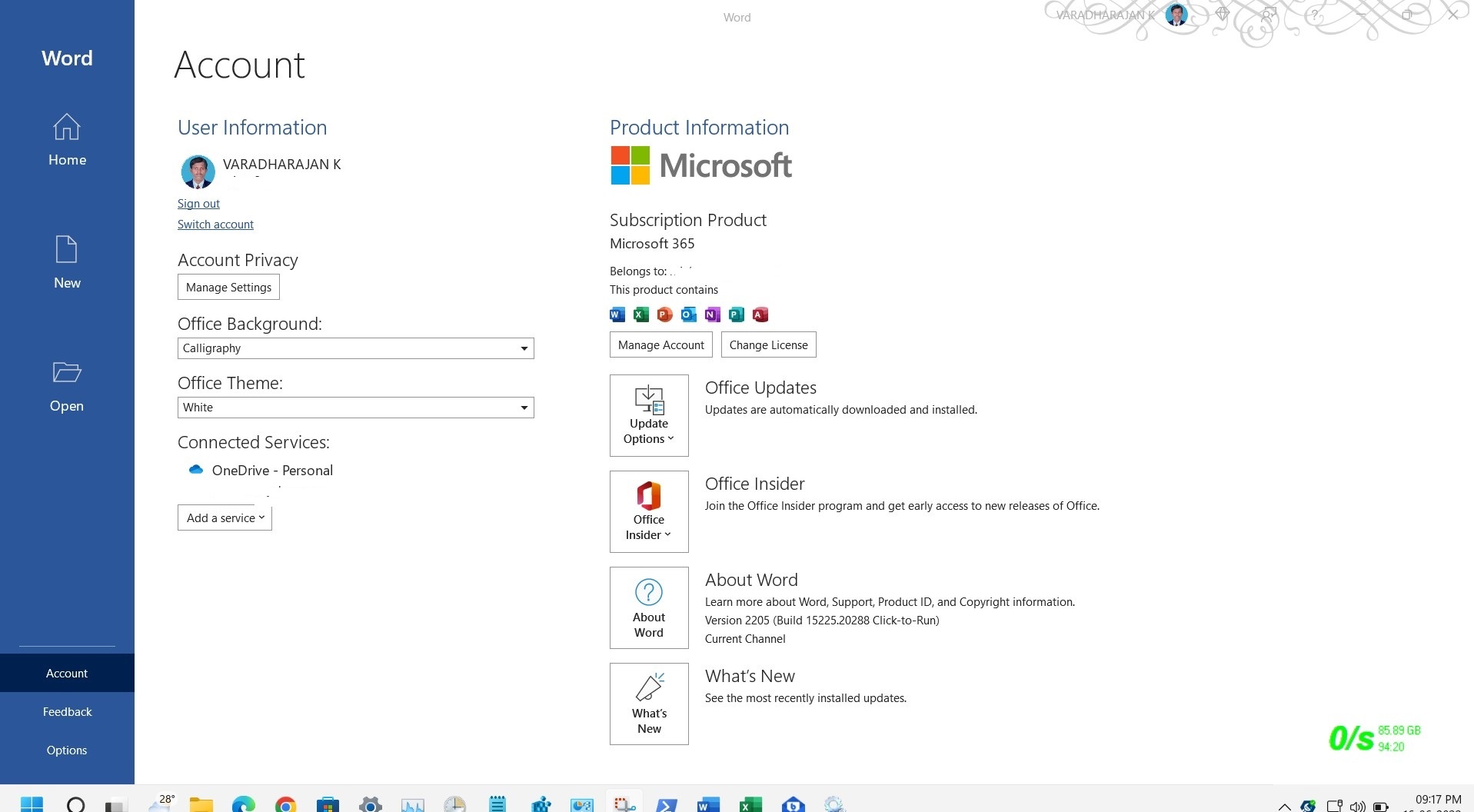The width and height of the screenshot is (1474, 812).
Task: Click the OneNote product icon
Action: click(713, 314)
